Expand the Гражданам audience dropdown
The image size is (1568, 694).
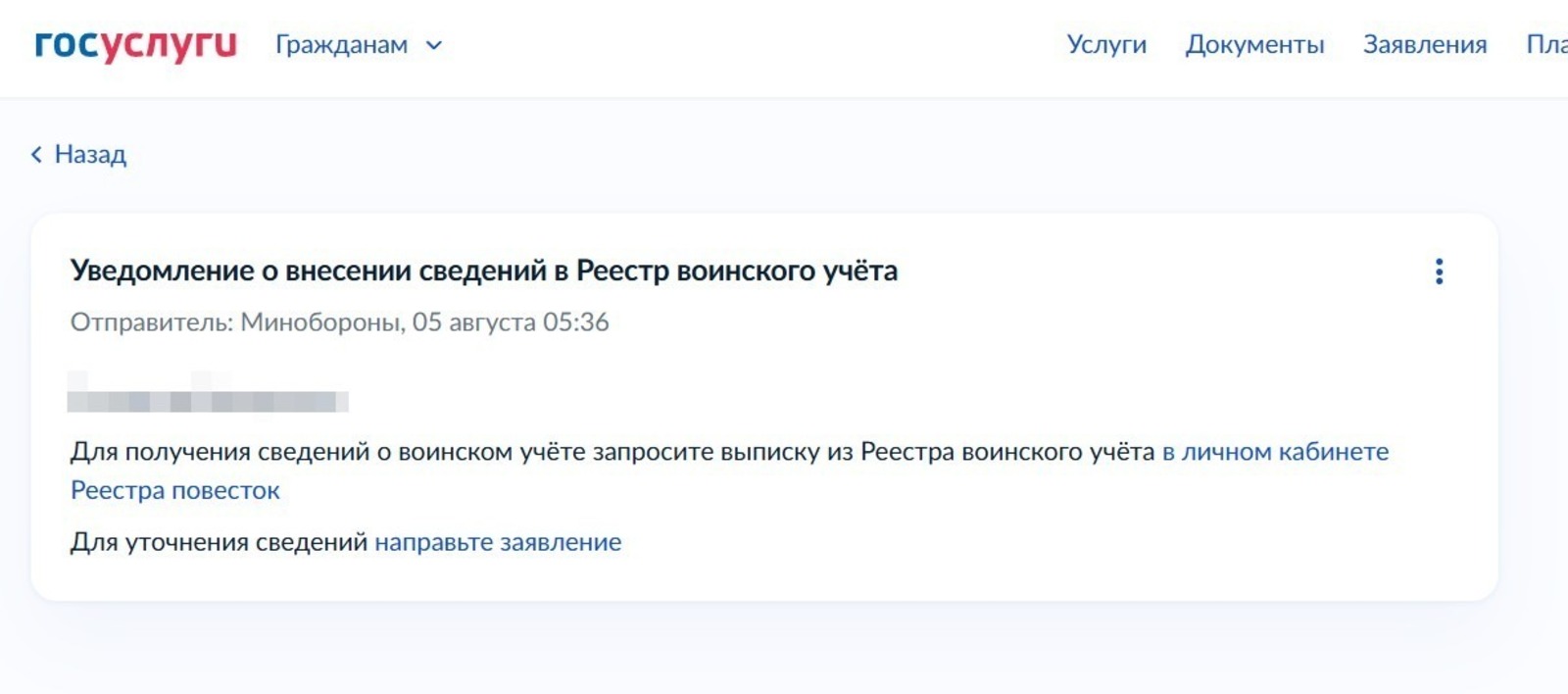point(342,44)
